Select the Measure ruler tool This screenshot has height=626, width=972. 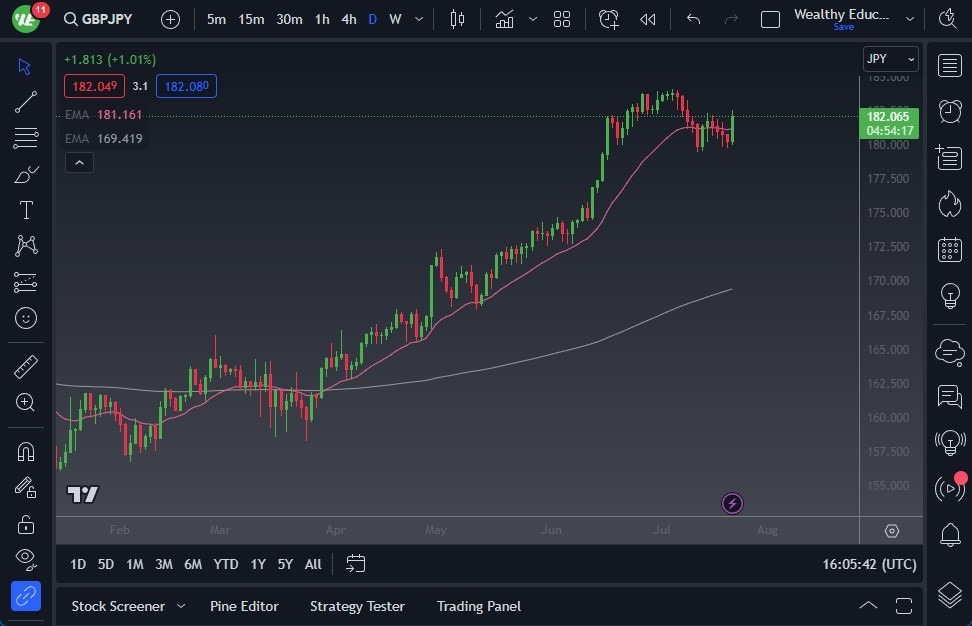[26, 366]
